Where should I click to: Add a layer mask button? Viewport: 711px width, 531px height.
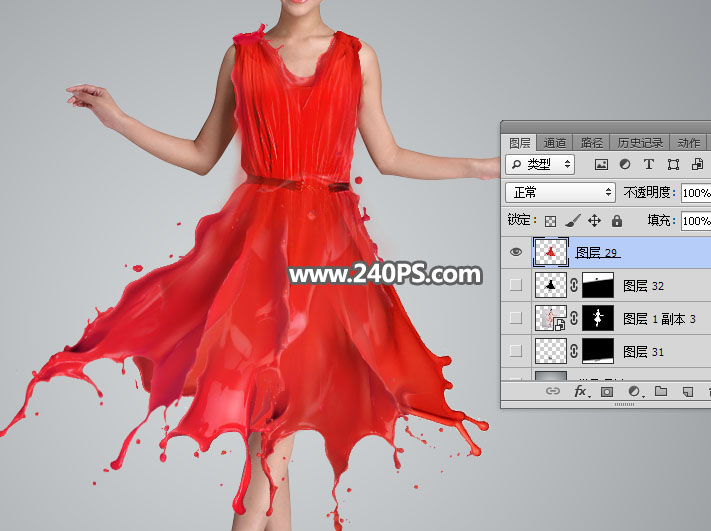pyautogui.click(x=607, y=391)
